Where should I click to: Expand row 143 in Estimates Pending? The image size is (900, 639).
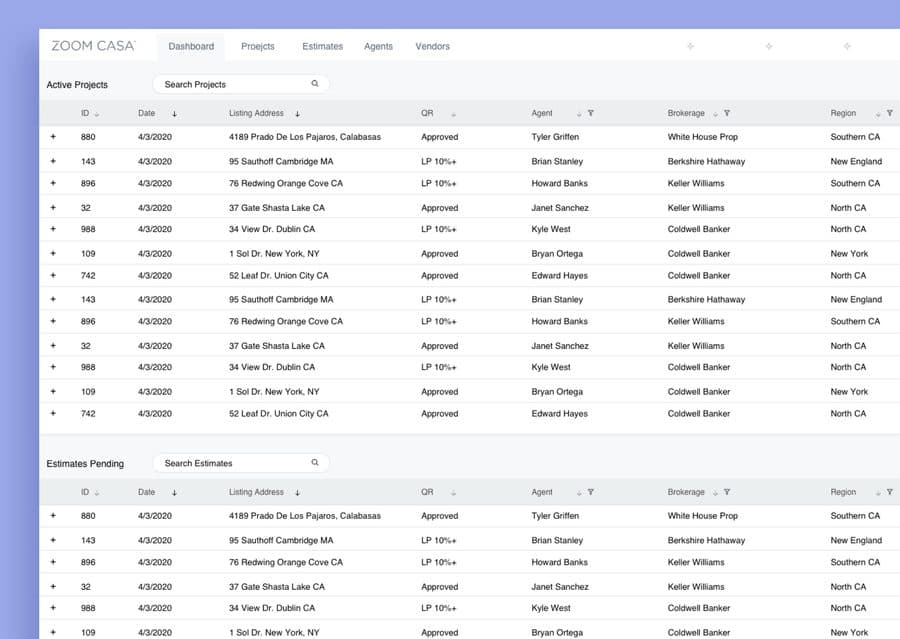coord(53,540)
